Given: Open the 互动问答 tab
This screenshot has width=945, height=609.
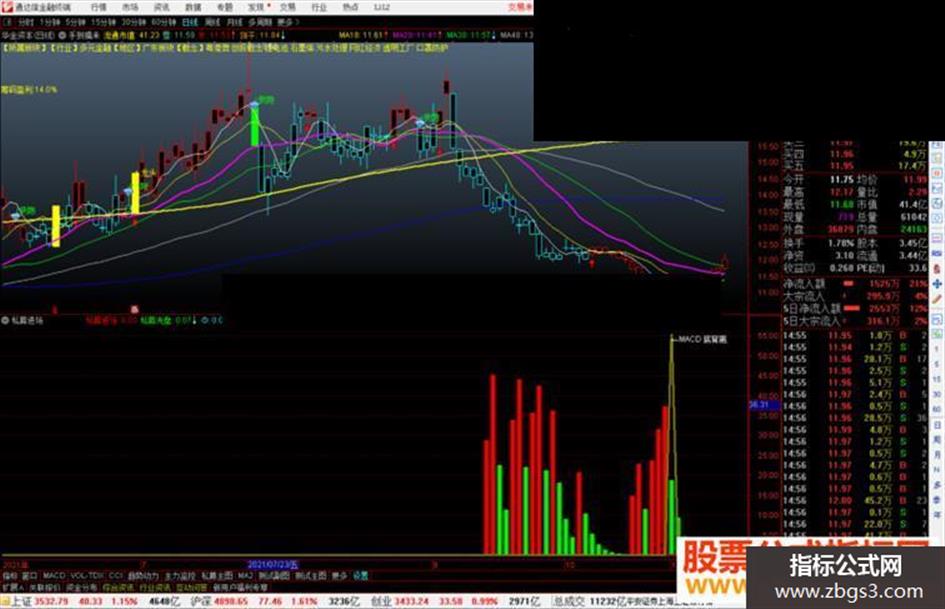Looking at the screenshot, I should tap(192, 587).
